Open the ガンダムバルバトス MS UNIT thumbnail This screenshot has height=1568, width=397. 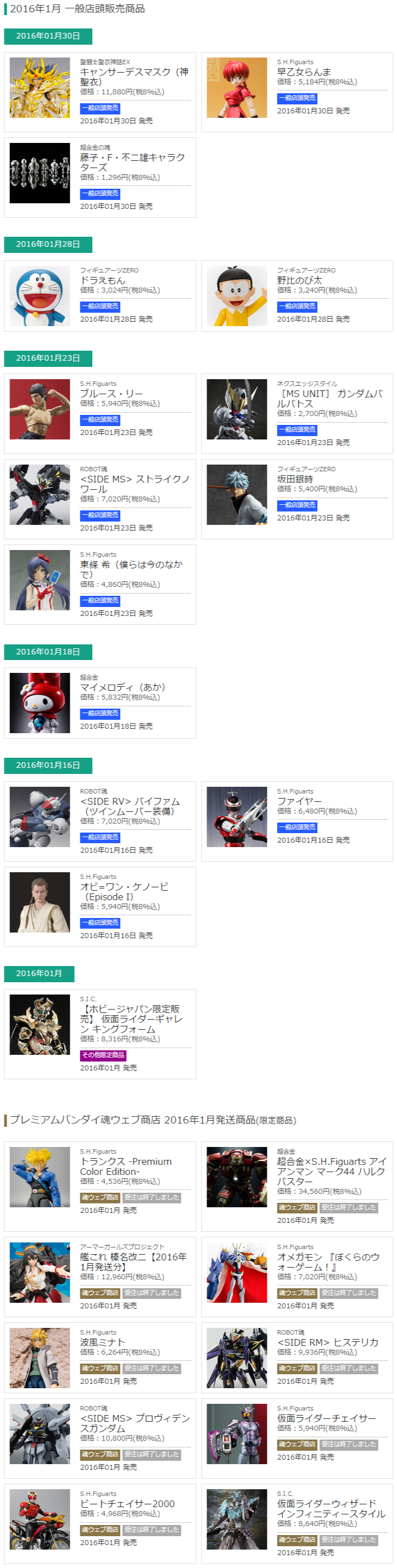(x=237, y=410)
